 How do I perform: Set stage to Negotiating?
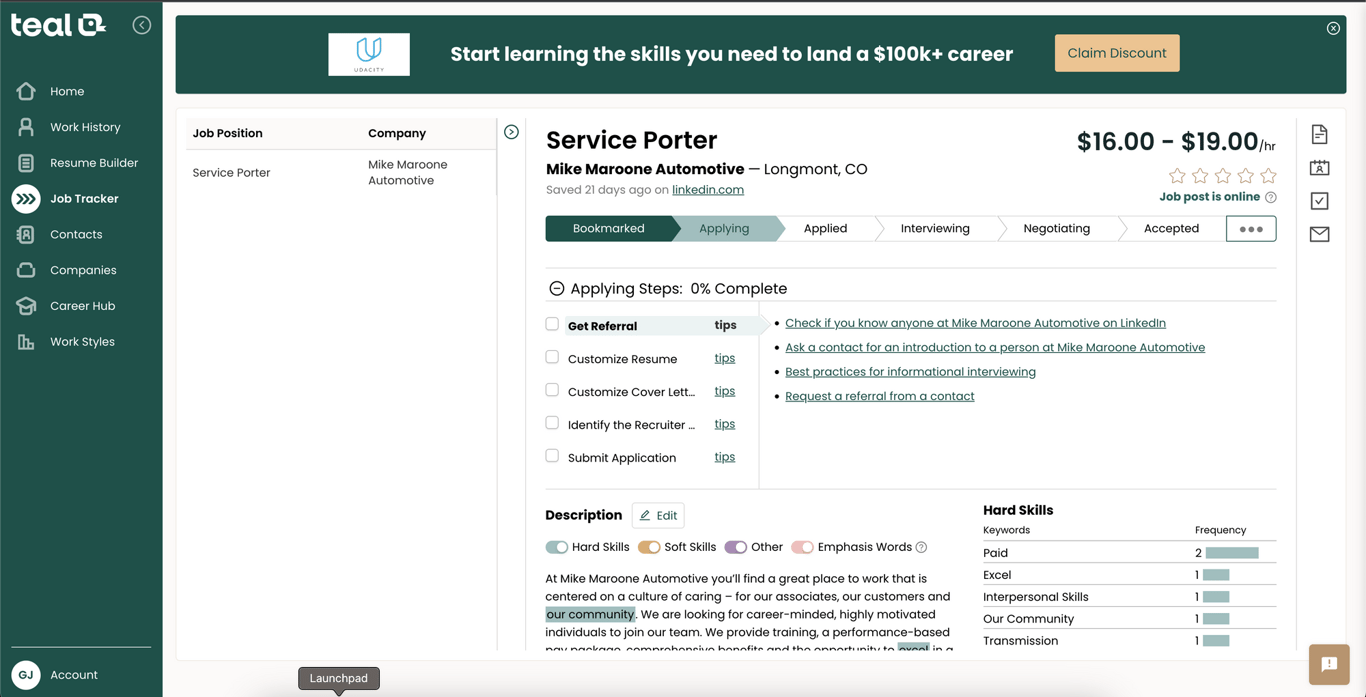pyautogui.click(x=1056, y=229)
